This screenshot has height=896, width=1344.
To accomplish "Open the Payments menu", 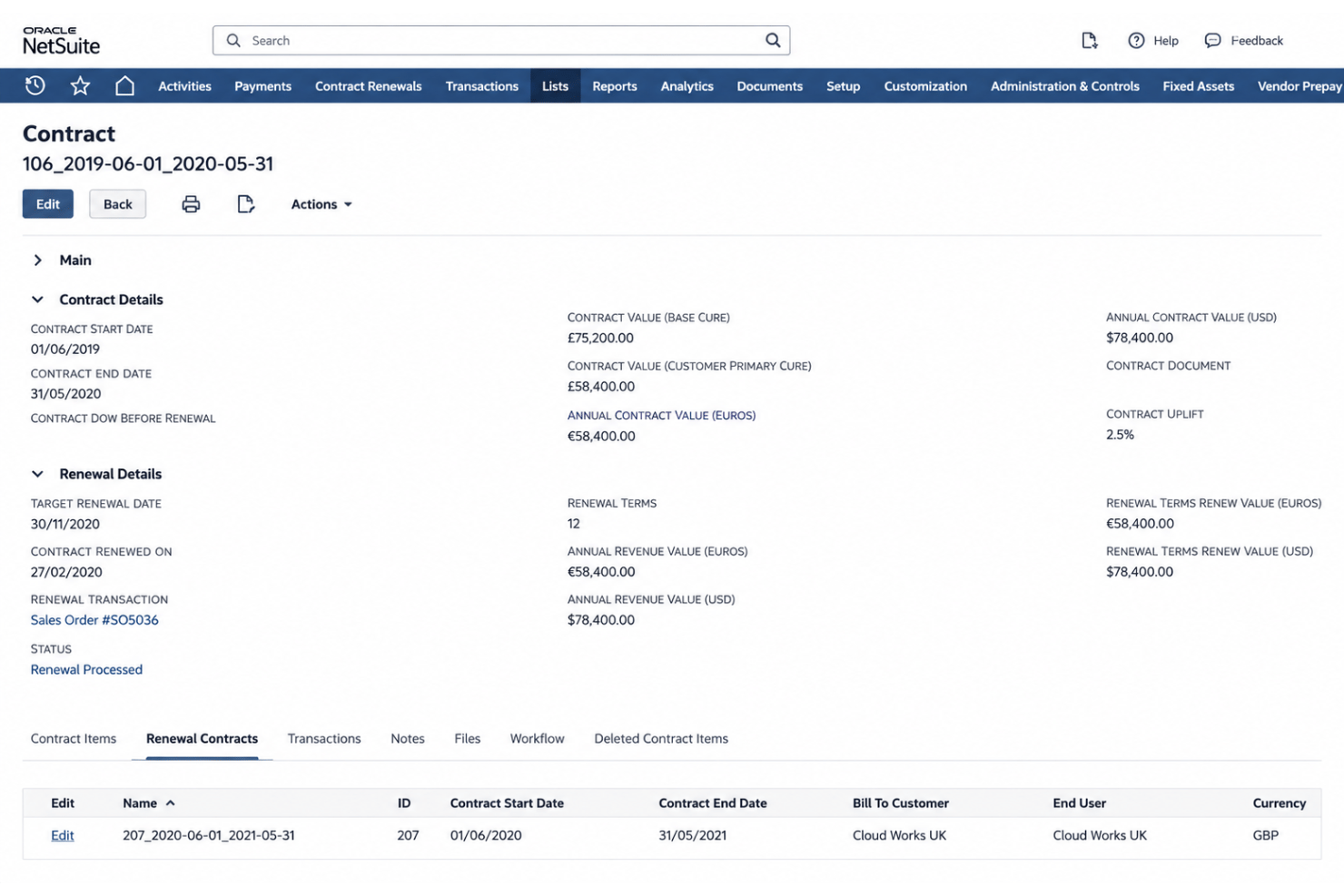I will 262,86.
